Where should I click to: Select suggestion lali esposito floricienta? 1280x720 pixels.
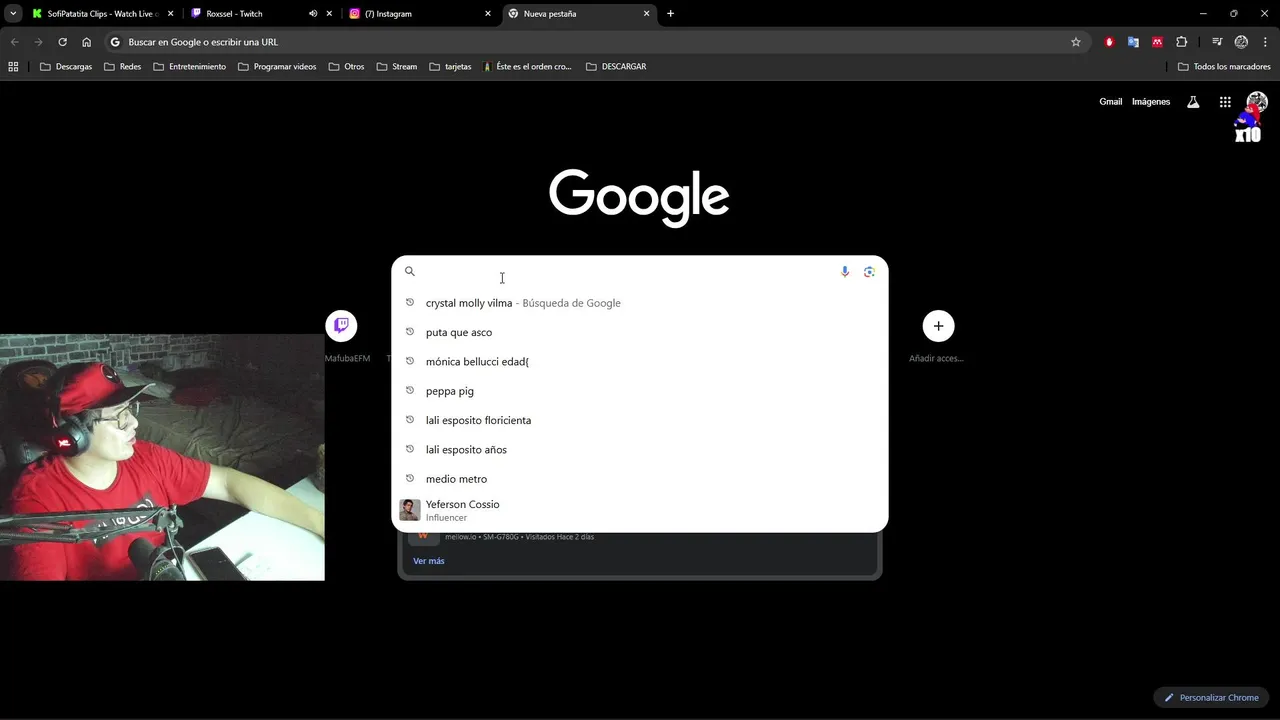click(x=640, y=420)
